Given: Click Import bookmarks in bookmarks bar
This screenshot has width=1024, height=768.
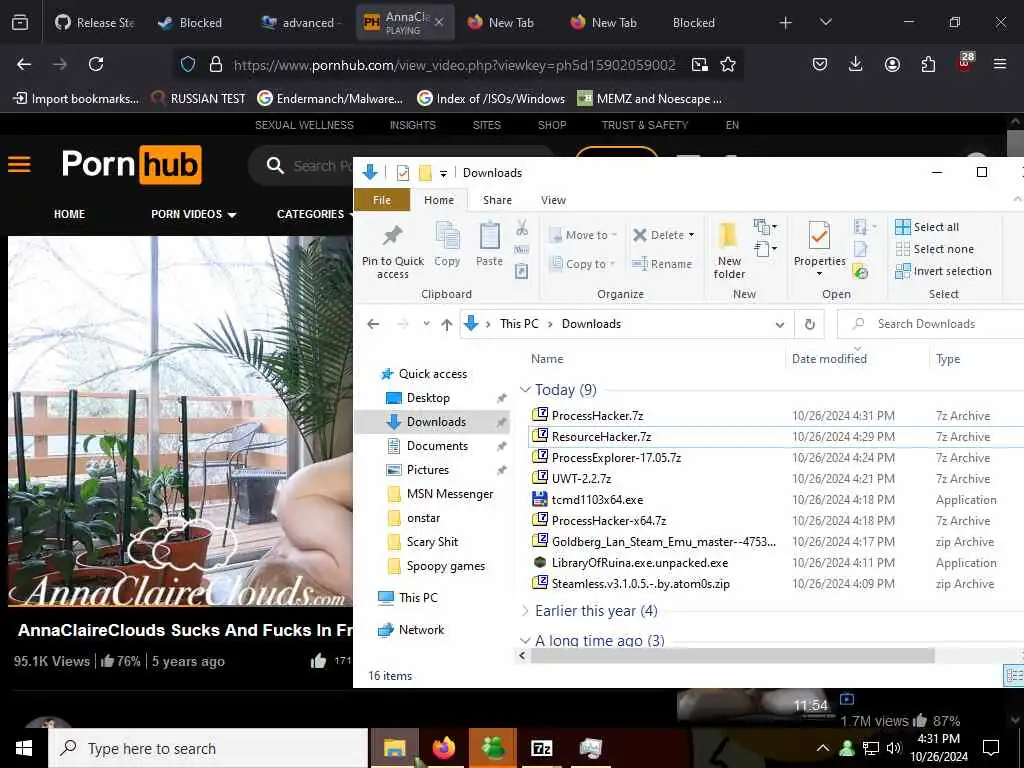Looking at the screenshot, I should (x=76, y=99).
